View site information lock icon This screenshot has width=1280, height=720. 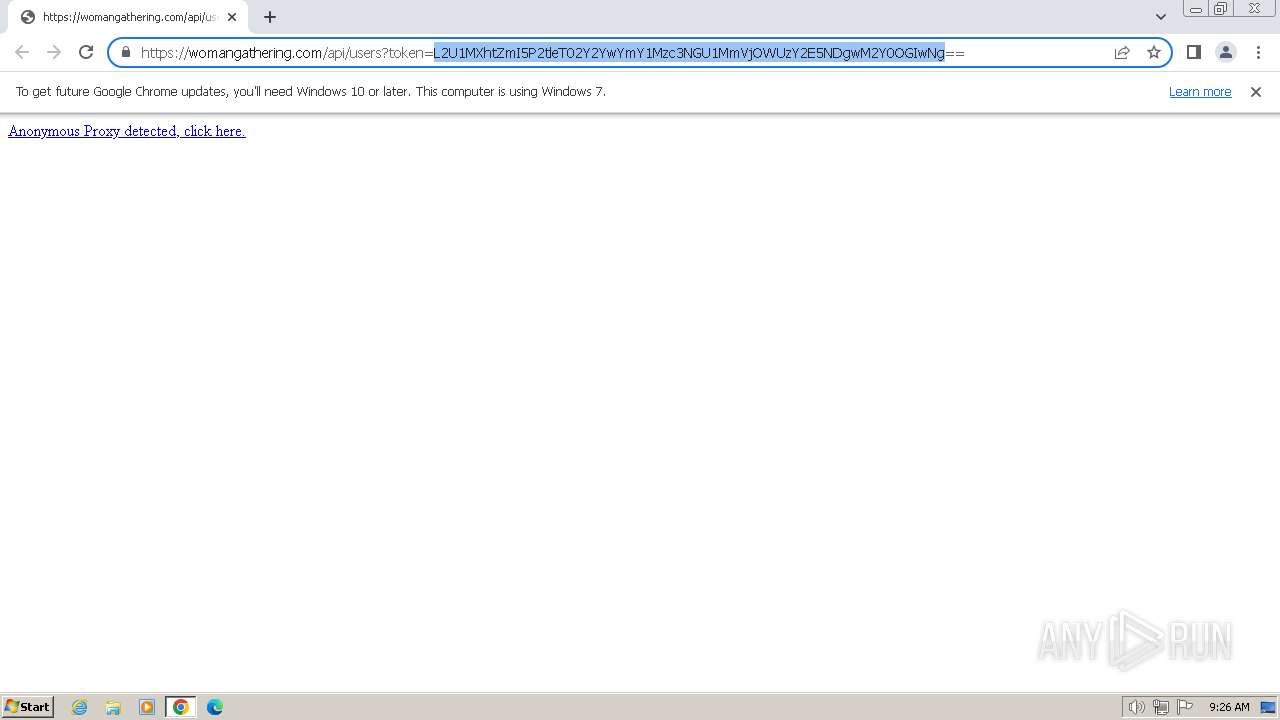coord(126,52)
